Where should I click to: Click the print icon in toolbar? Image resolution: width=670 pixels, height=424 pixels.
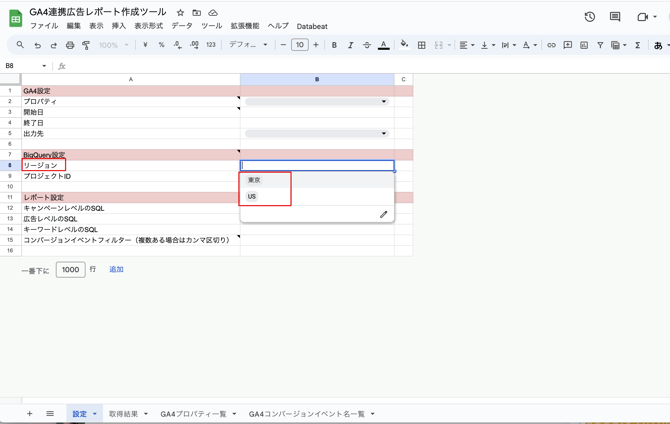(x=70, y=45)
